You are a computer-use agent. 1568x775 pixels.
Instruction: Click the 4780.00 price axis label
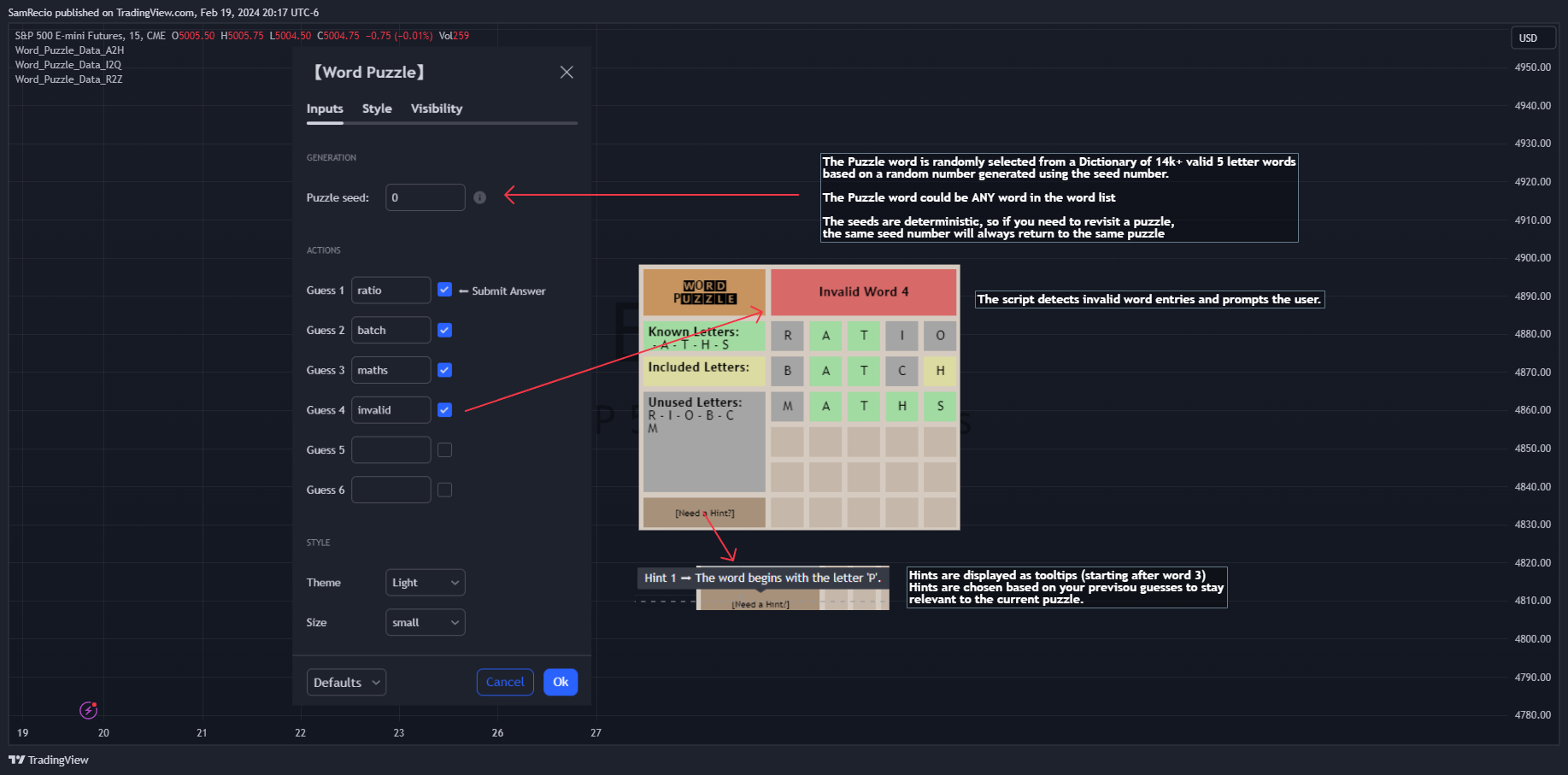pos(1532,715)
